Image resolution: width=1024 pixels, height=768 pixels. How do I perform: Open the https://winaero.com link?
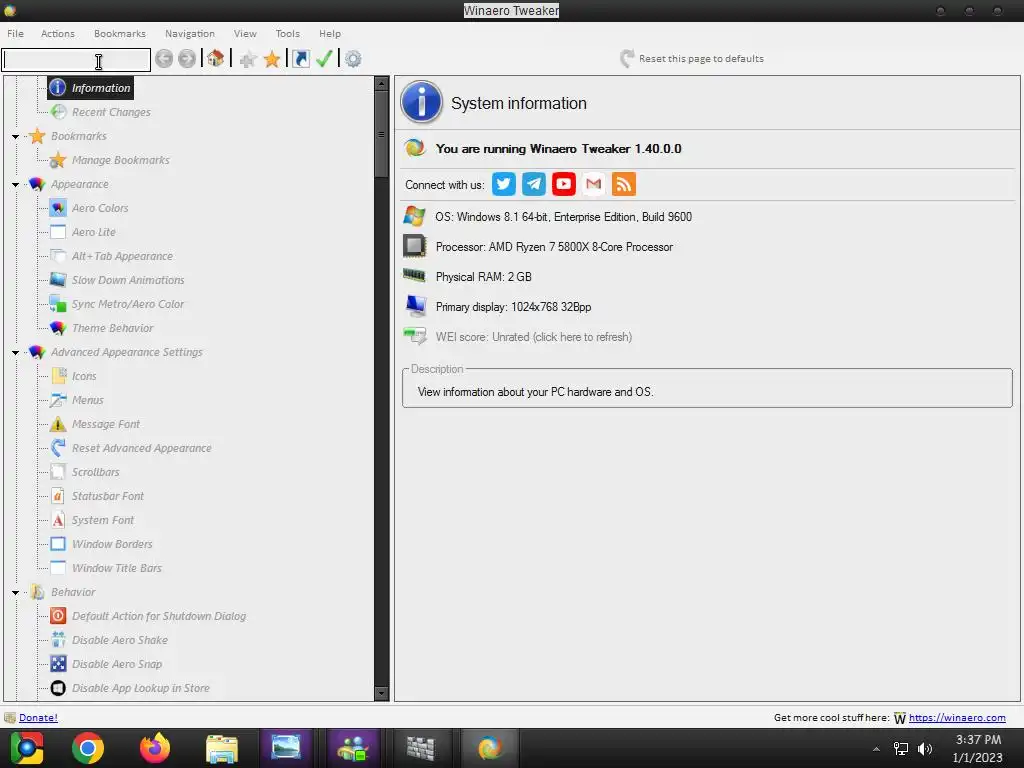(957, 718)
